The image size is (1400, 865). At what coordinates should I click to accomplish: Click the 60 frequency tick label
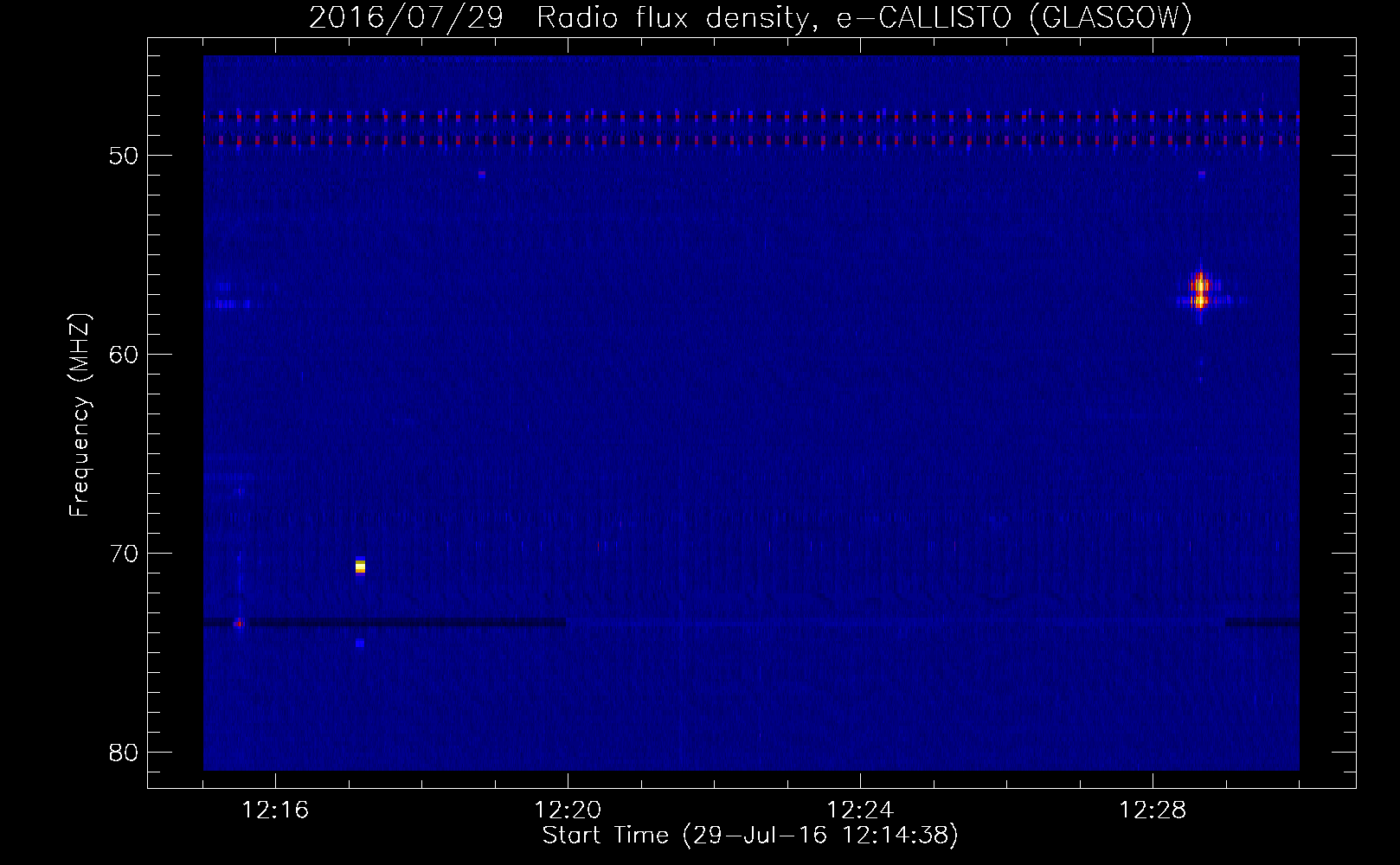[124, 355]
